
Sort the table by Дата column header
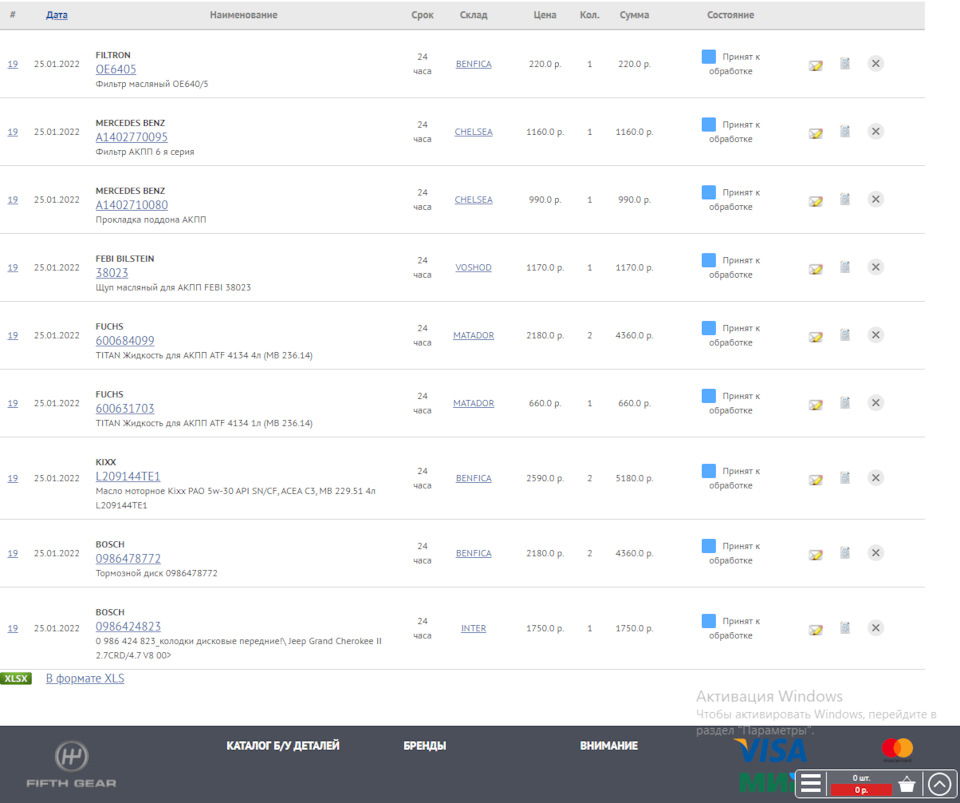pos(56,15)
